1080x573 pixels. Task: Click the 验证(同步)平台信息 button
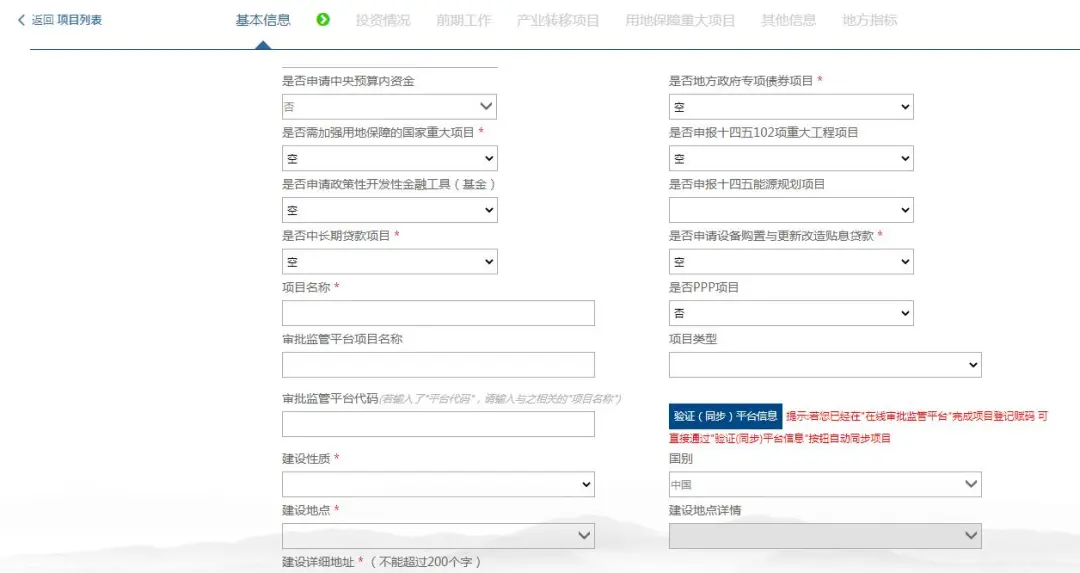(x=725, y=416)
